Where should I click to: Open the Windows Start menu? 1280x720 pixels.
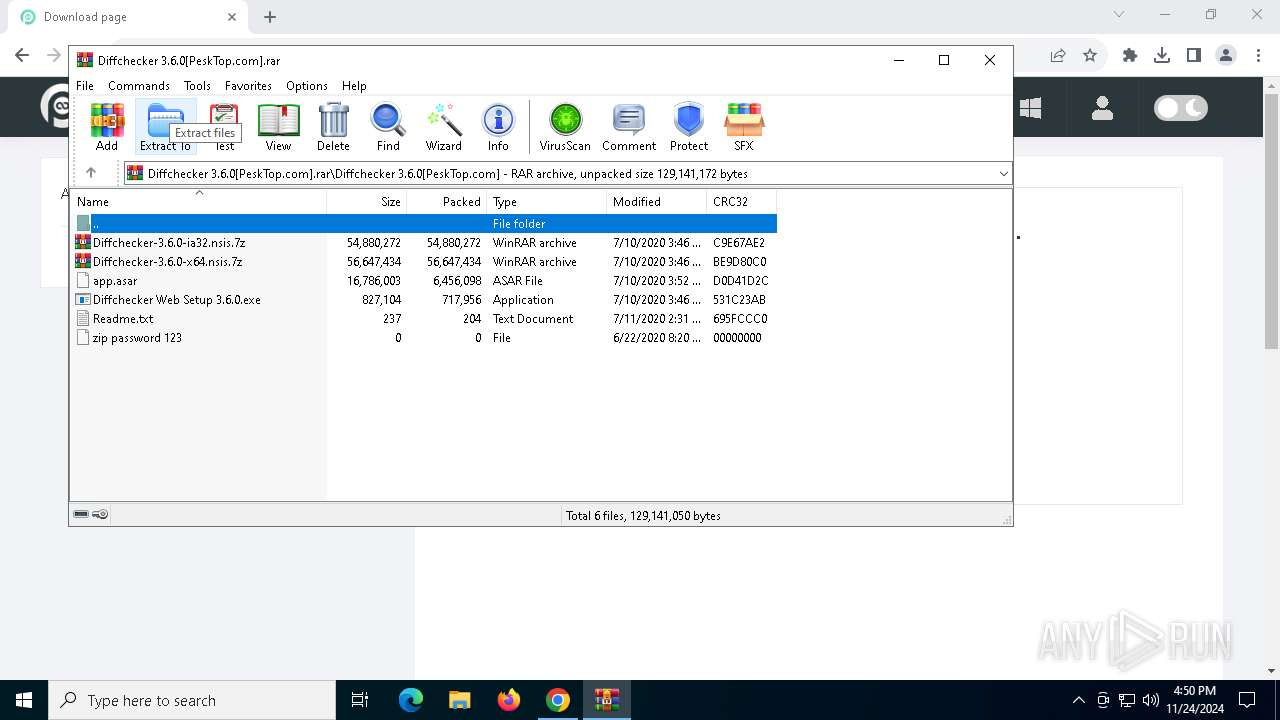coord(24,700)
